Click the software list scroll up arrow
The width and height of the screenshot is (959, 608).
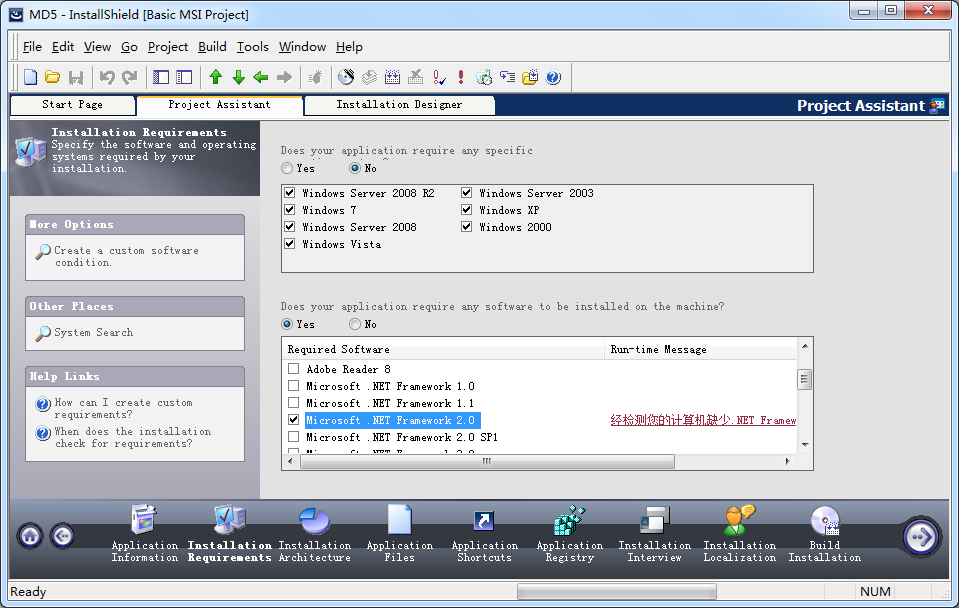805,346
